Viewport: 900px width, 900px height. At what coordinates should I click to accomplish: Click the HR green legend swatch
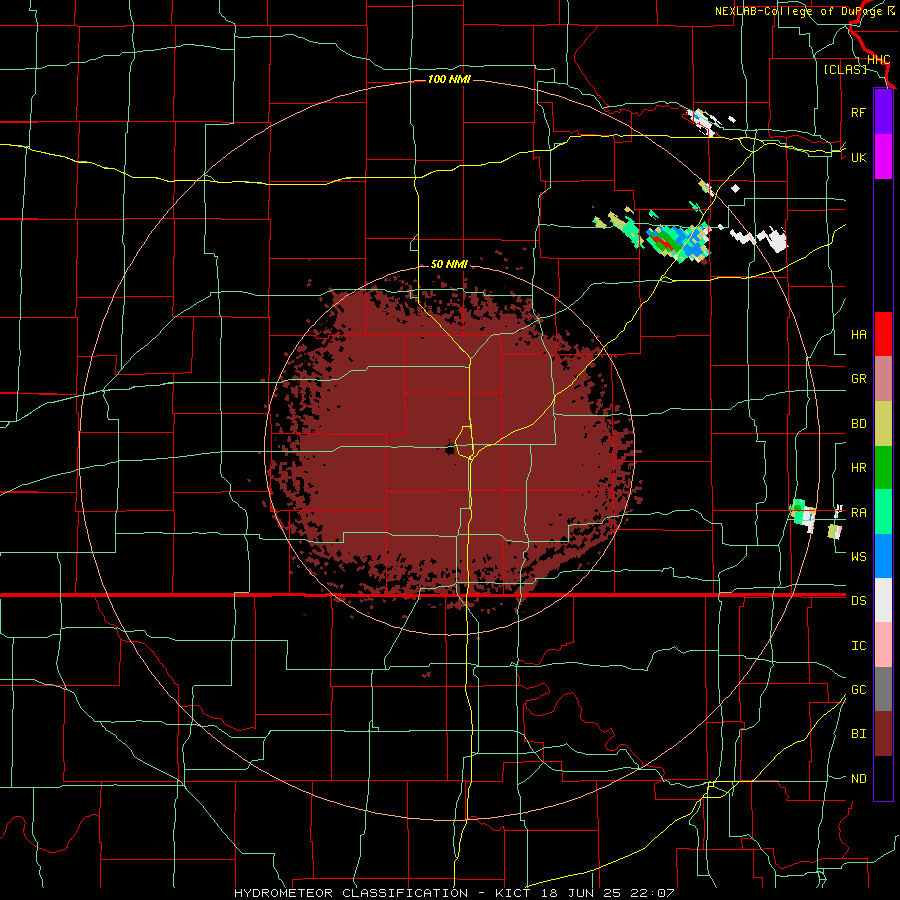pyautogui.click(x=883, y=468)
